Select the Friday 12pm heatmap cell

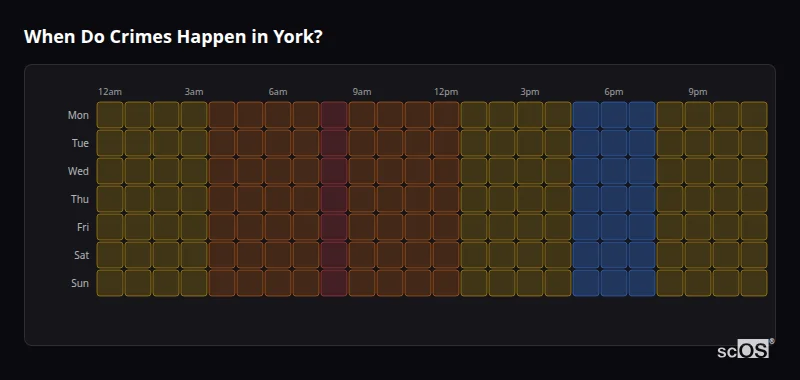point(446,227)
